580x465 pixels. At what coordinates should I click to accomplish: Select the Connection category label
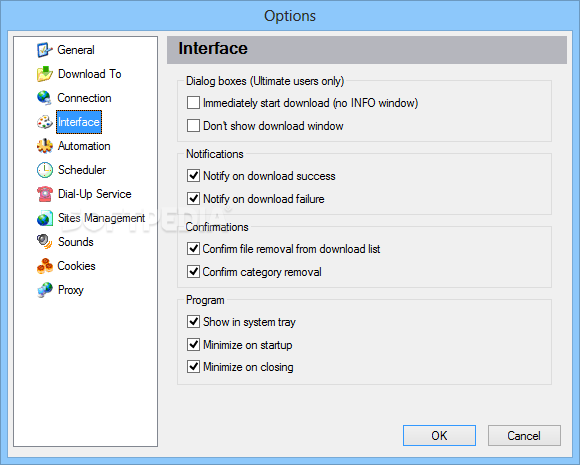click(x=84, y=98)
